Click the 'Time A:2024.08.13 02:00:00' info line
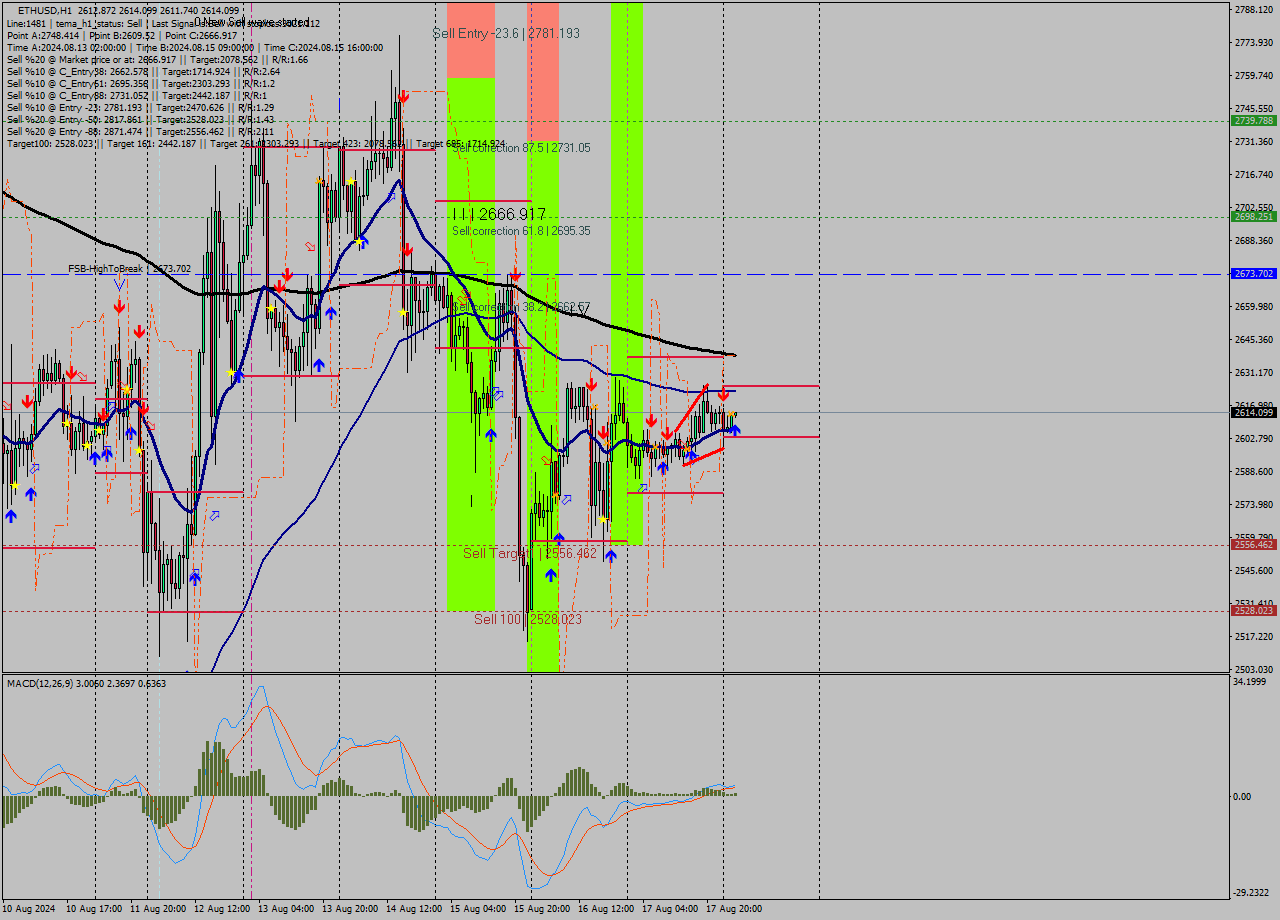This screenshot has height=920, width=1280. [195, 47]
